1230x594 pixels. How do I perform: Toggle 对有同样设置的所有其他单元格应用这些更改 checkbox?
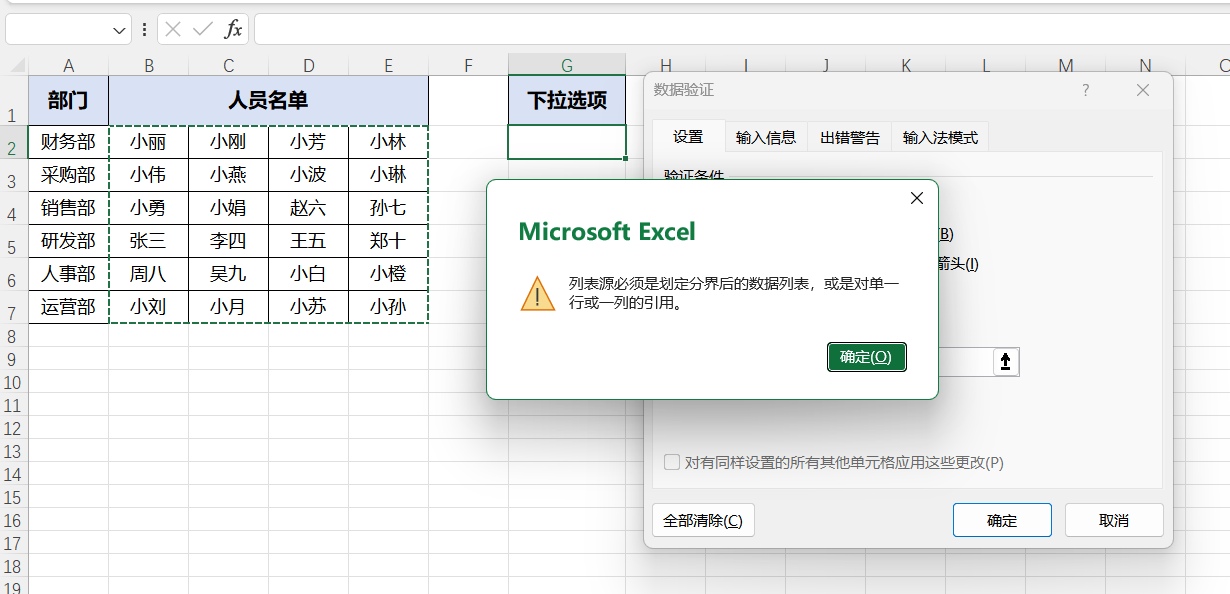[673, 463]
